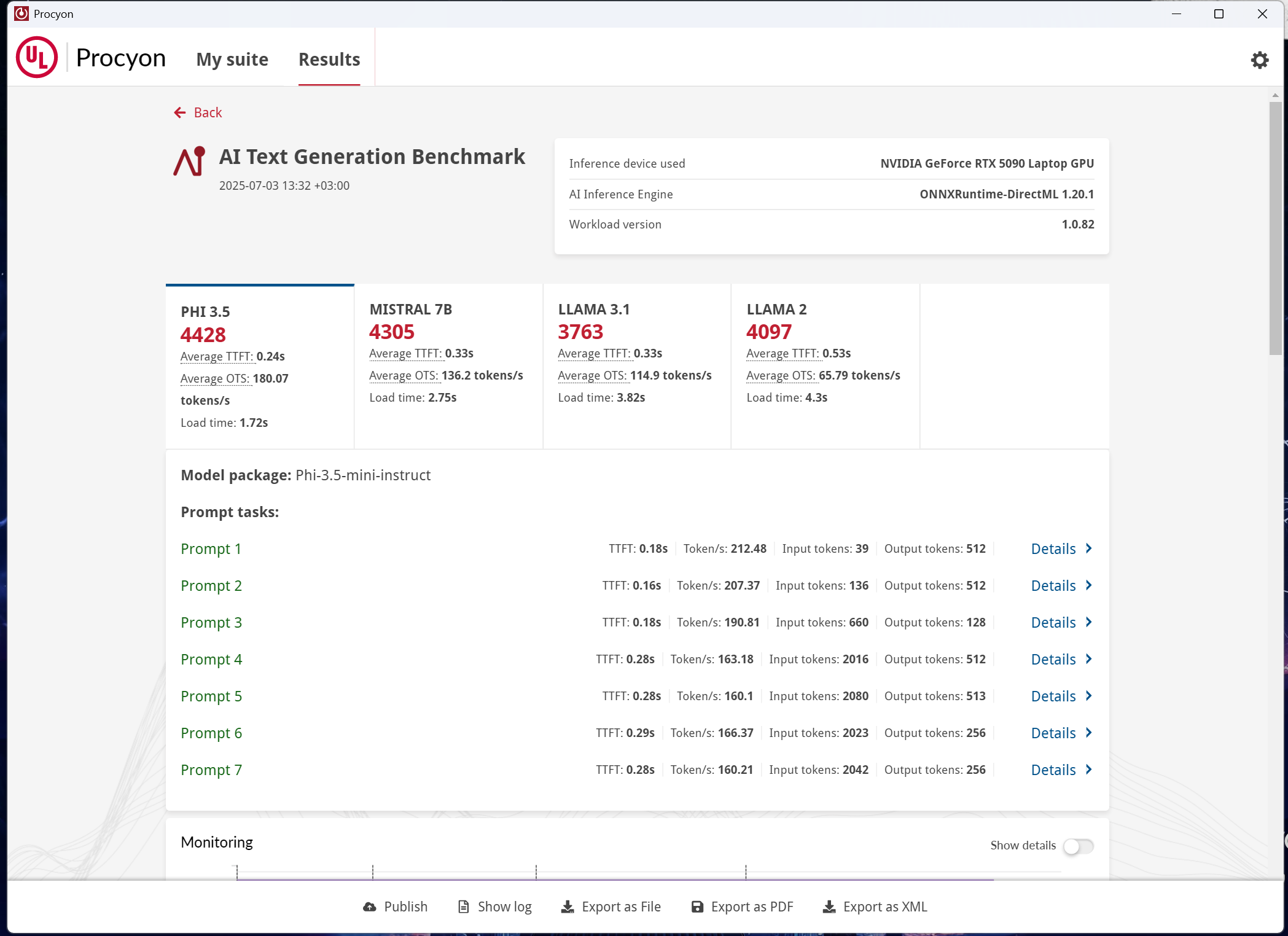
Task: Click the Export as XML download icon
Action: click(829, 907)
